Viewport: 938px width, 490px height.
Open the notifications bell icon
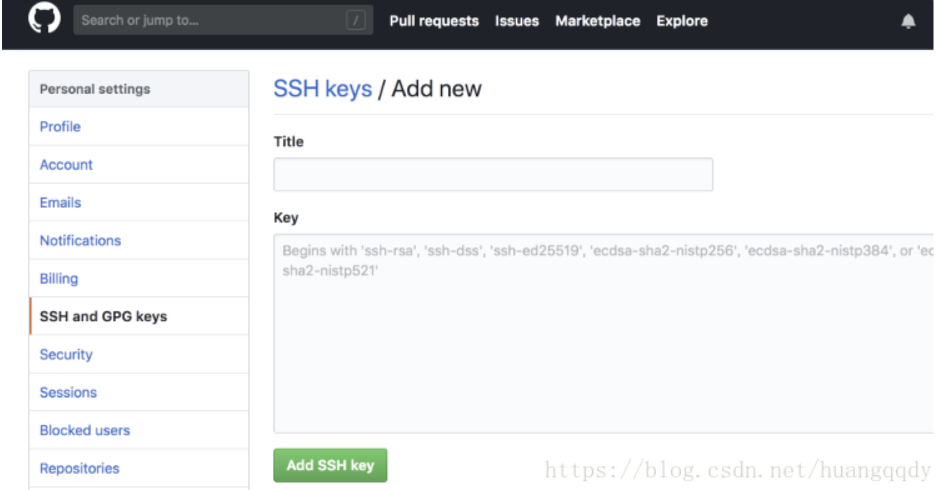pos(908,21)
